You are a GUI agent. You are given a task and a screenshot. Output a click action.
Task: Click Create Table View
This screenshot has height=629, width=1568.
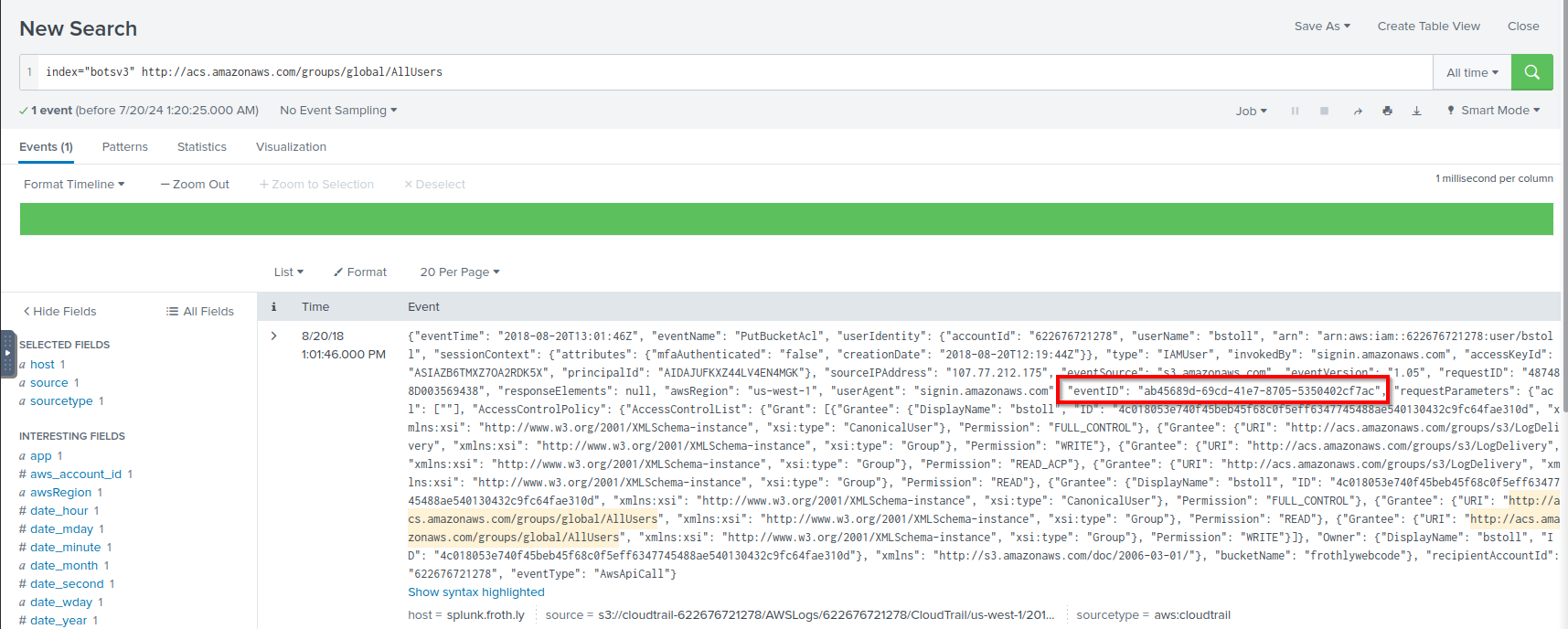1428,27
